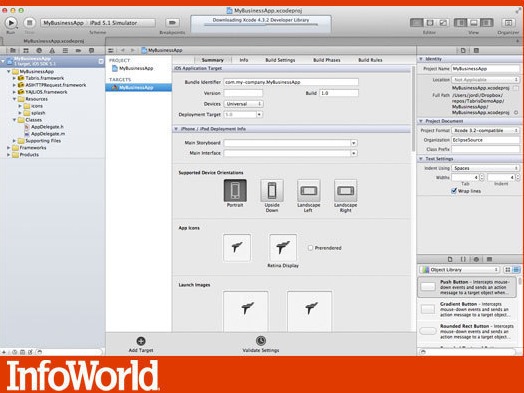524x393 pixels.
Task: Show the Search navigator
Action: pos(39,50)
